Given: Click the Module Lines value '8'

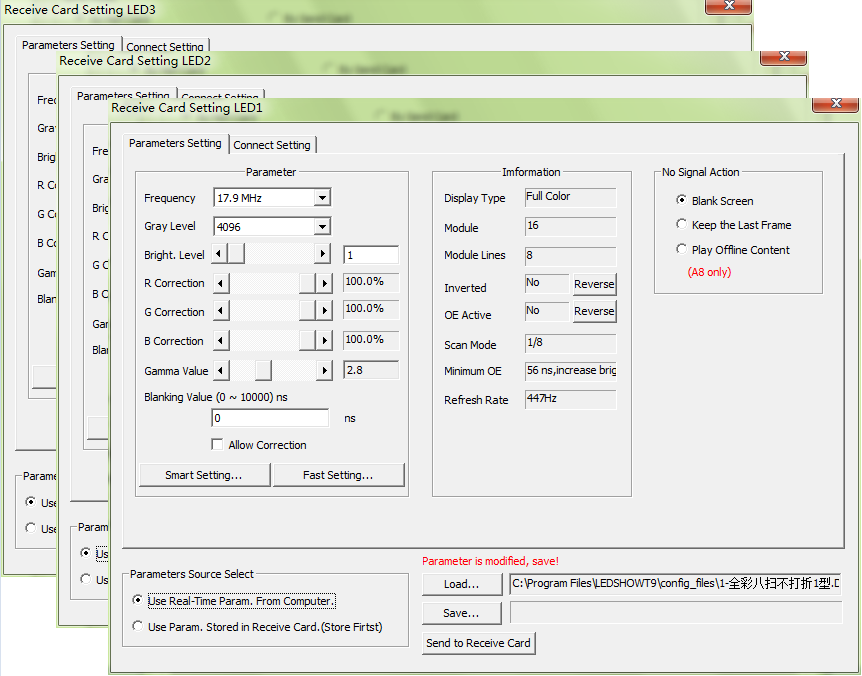Looking at the screenshot, I should (x=571, y=256).
